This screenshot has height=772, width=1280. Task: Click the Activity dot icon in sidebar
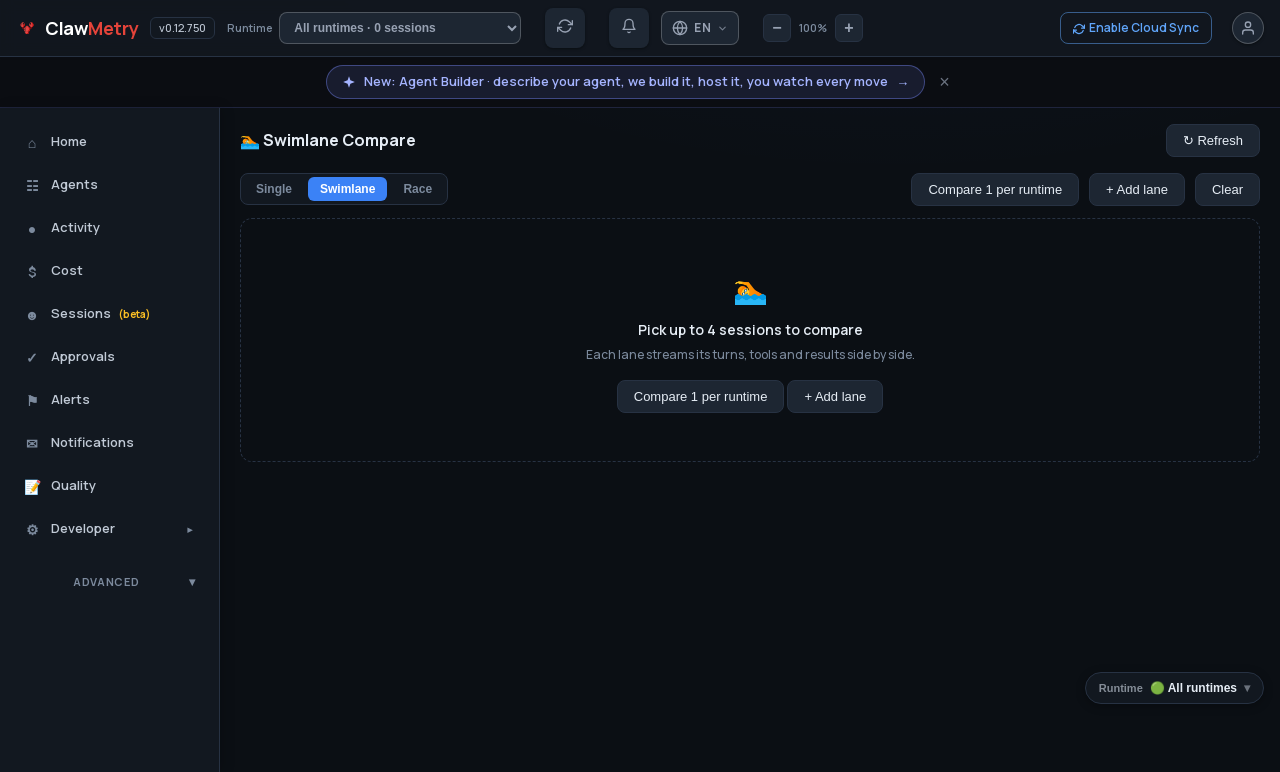[x=32, y=229]
